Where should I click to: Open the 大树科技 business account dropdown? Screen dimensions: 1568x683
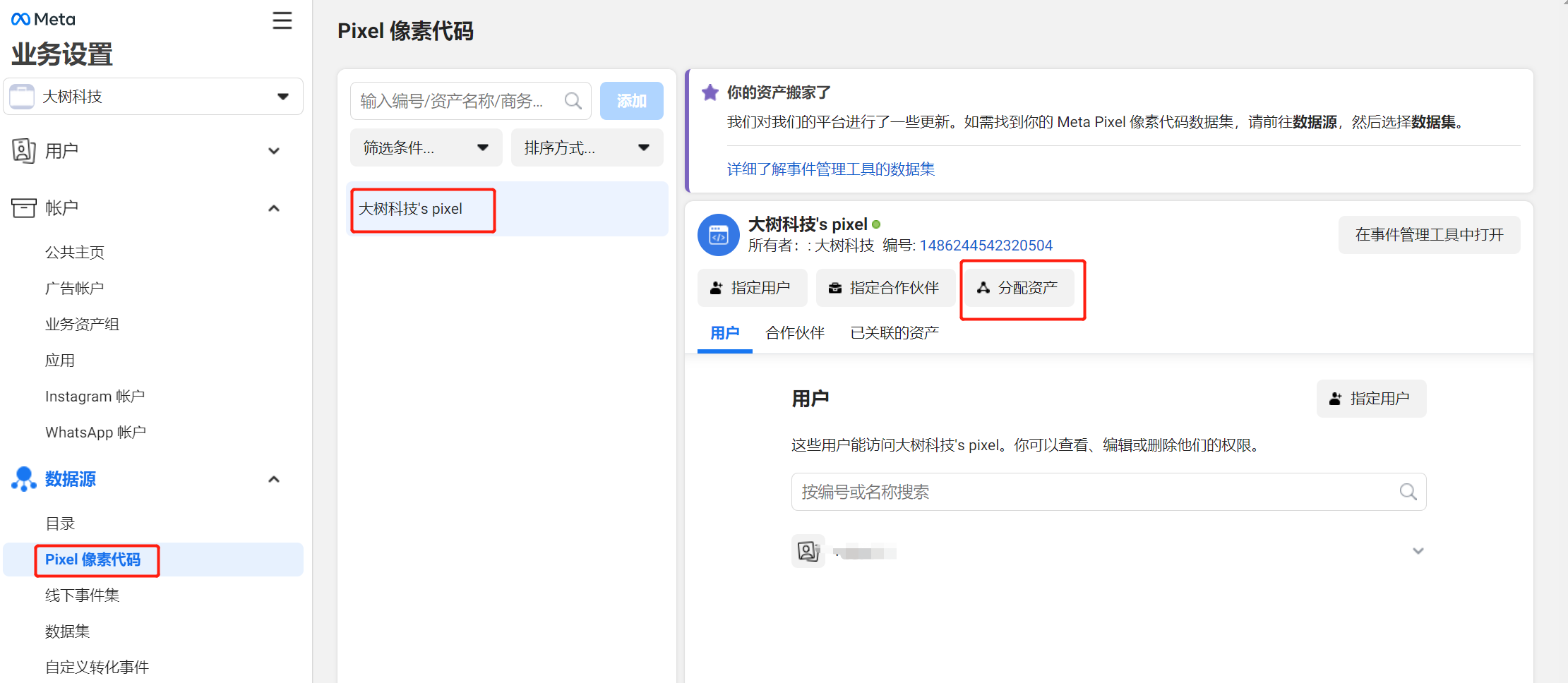[153, 97]
